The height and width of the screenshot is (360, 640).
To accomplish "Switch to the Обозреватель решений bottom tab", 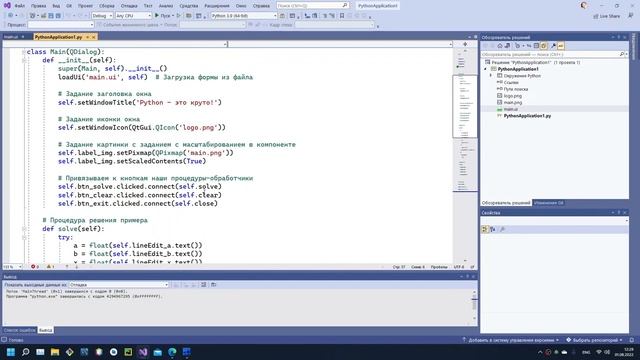I will coord(506,203).
